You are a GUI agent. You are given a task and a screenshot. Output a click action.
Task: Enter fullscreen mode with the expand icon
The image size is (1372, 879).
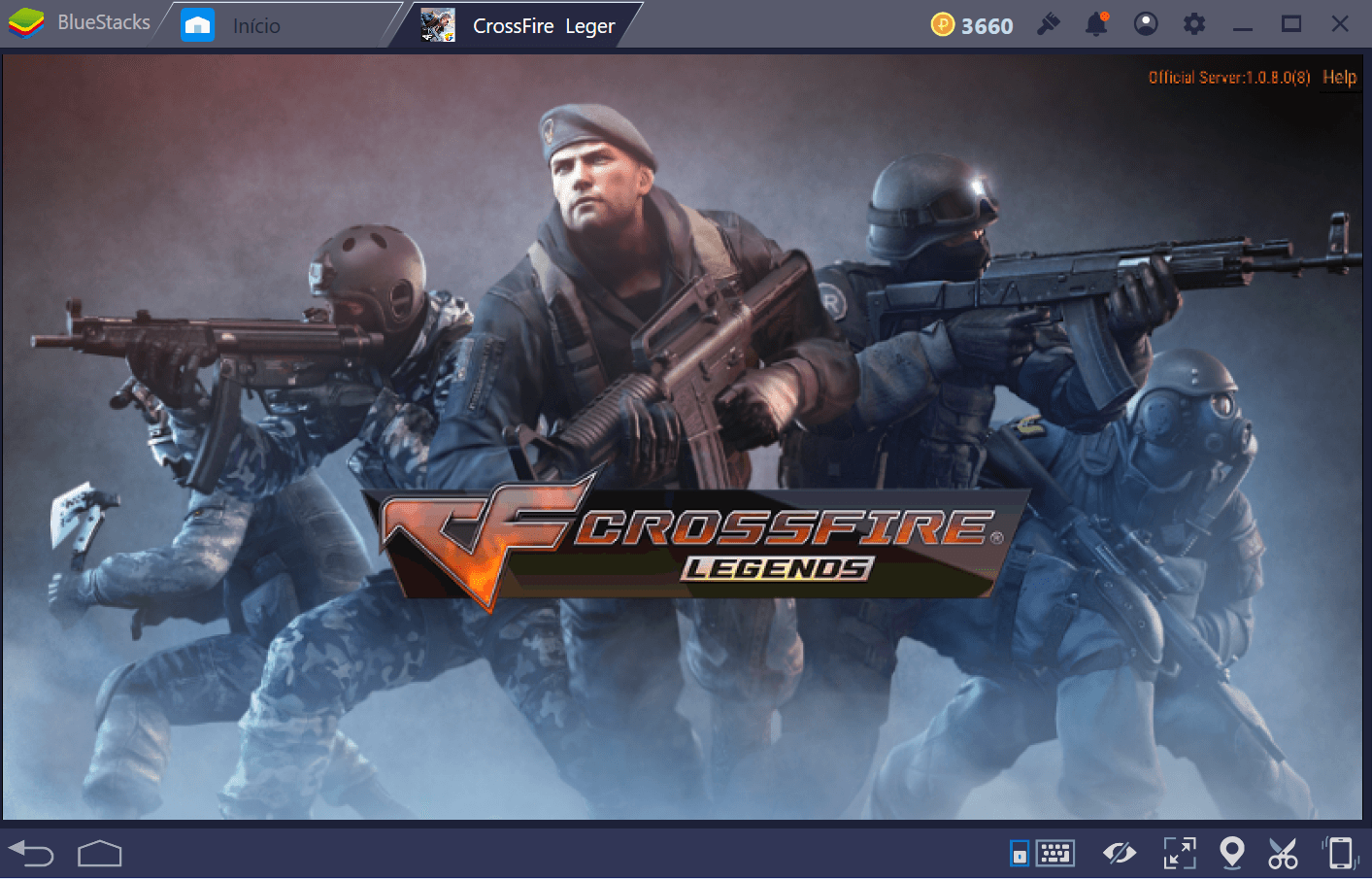coord(1180,854)
